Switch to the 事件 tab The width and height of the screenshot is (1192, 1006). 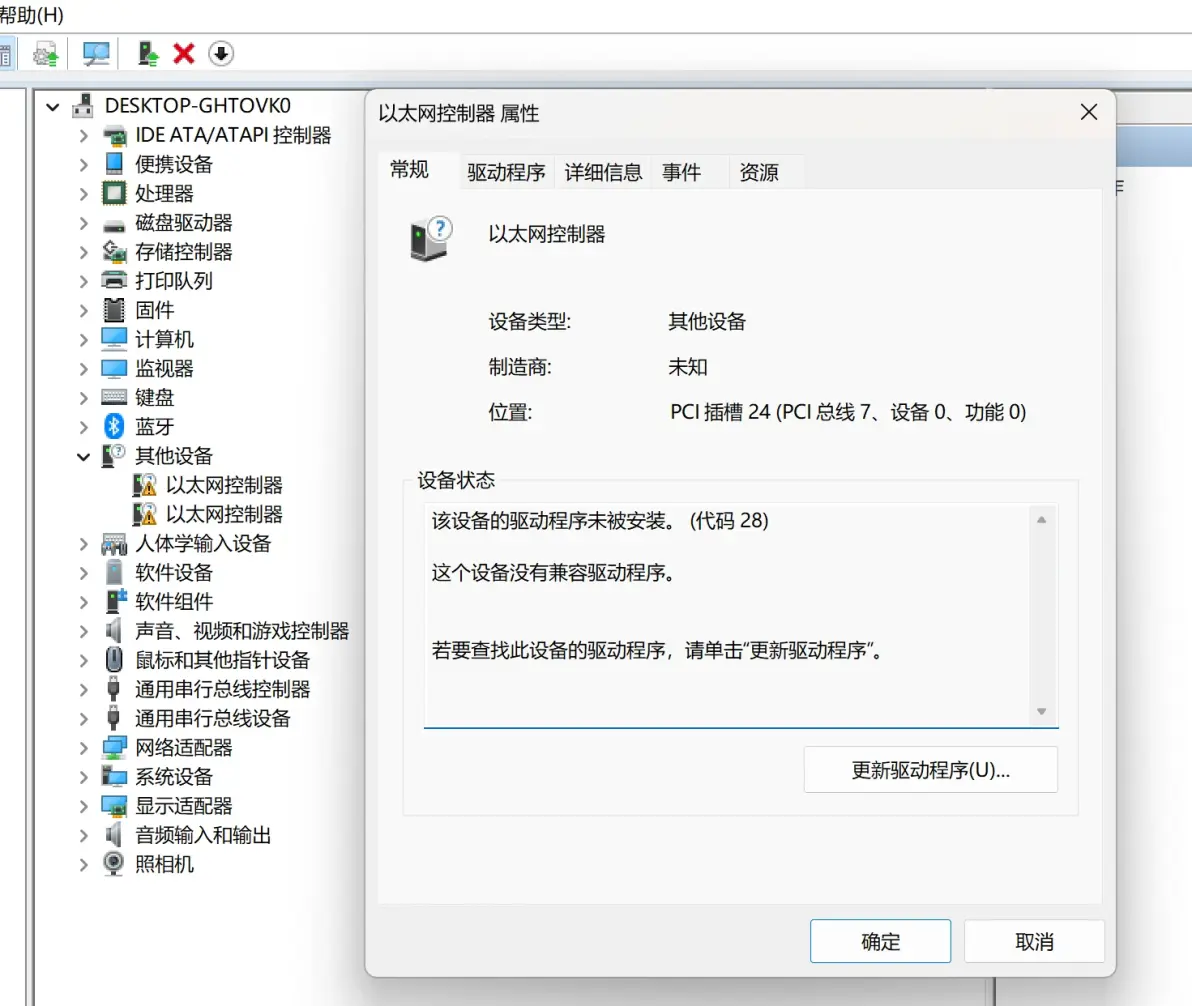tap(681, 172)
